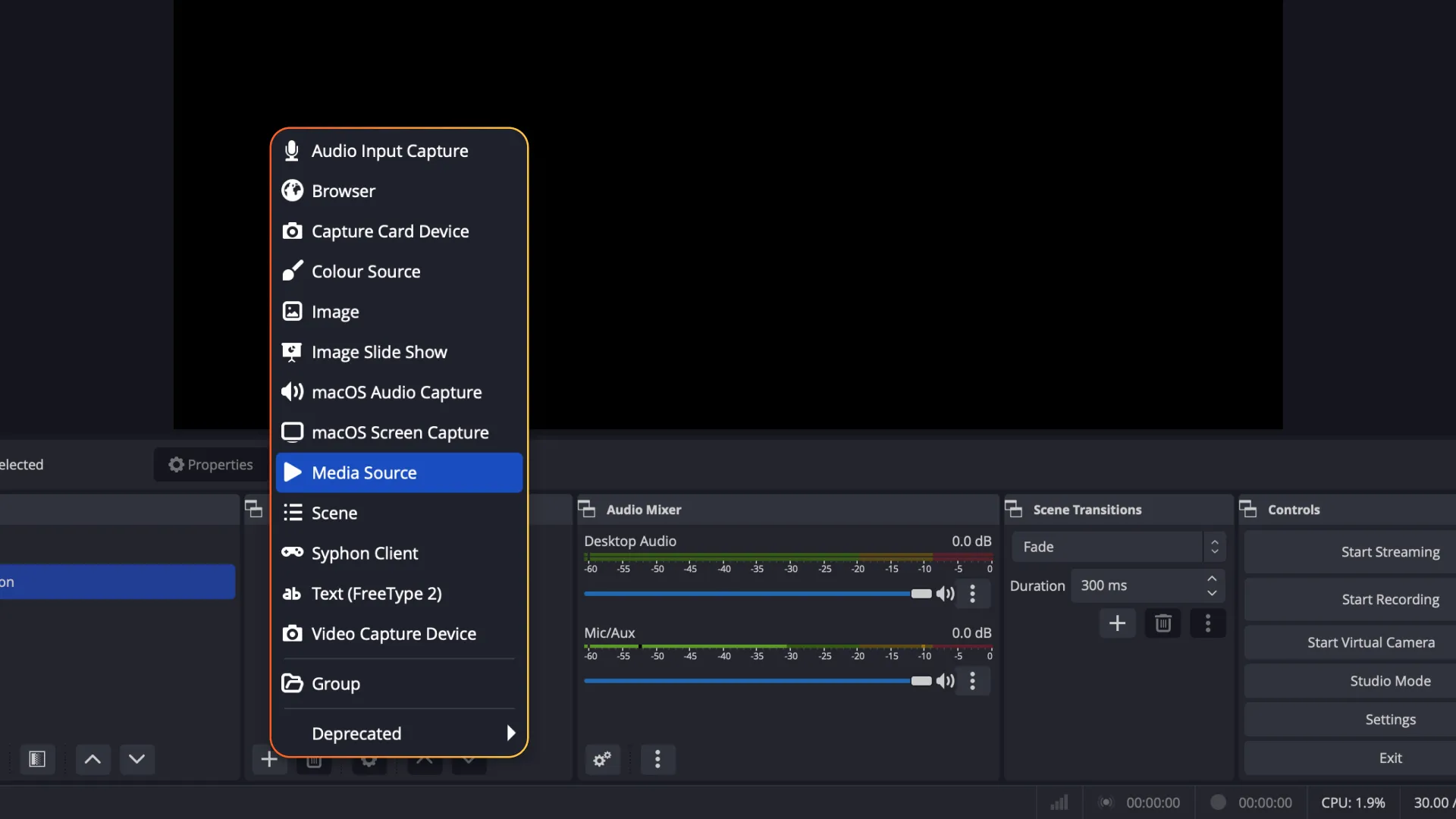Open the Fade transition dropdown
The image size is (1456, 819).
point(1118,547)
